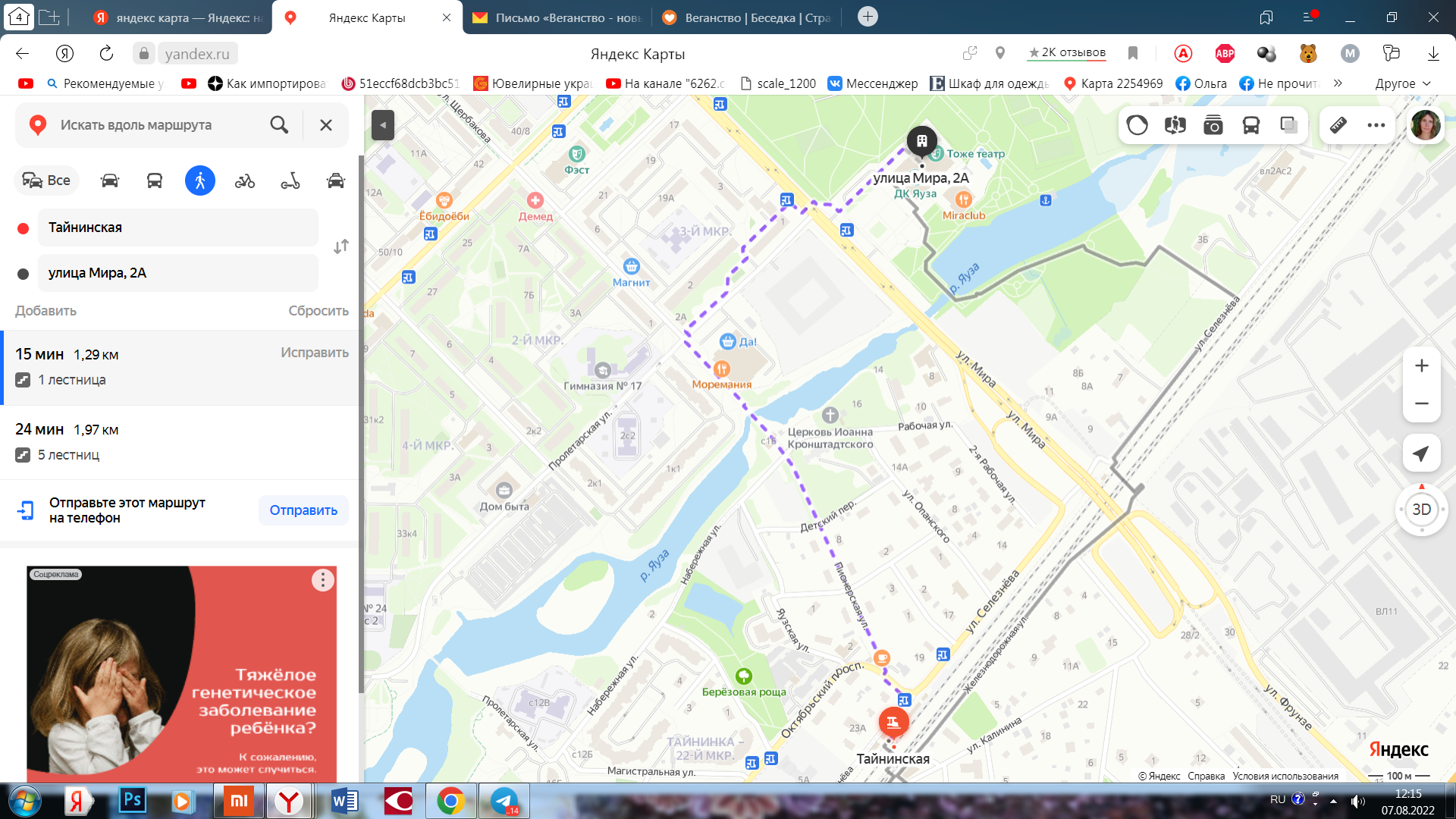This screenshot has width=1456, height=819.
Task: Toggle the moving public transport layer
Action: click(x=1250, y=125)
